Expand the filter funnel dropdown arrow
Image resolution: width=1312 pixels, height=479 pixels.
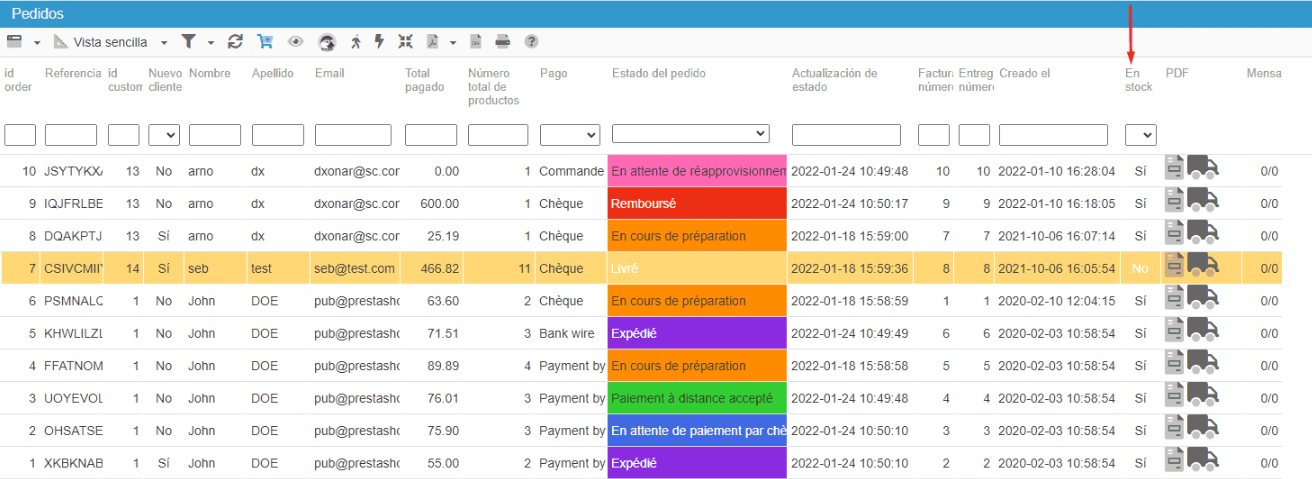point(211,43)
